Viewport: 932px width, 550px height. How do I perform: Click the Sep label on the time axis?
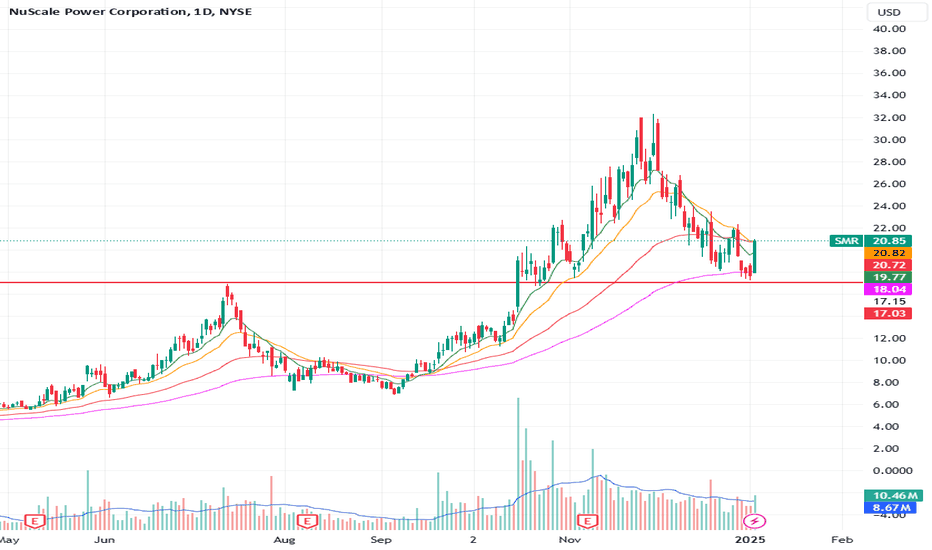380,540
